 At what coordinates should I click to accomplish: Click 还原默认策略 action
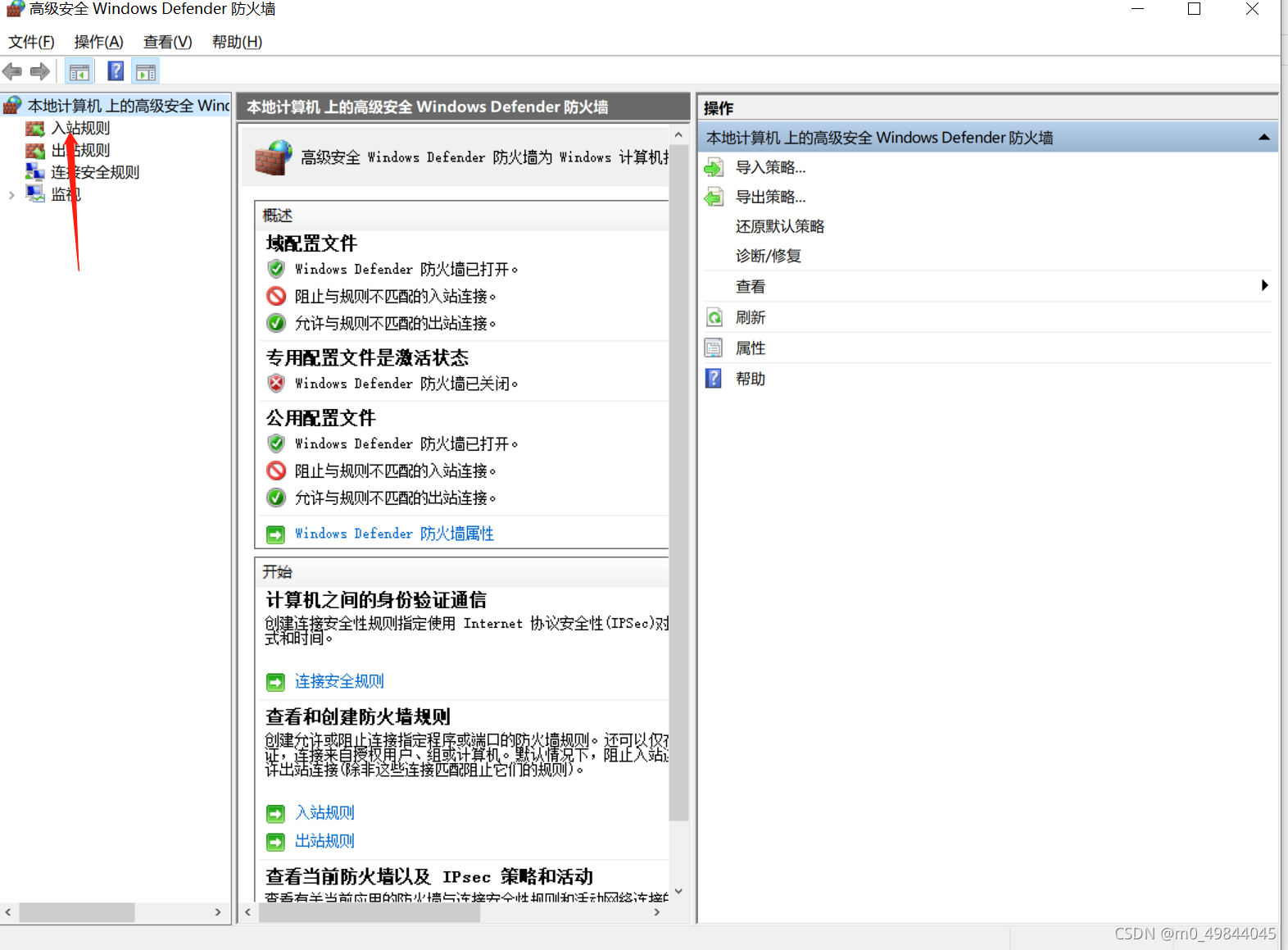pos(779,226)
